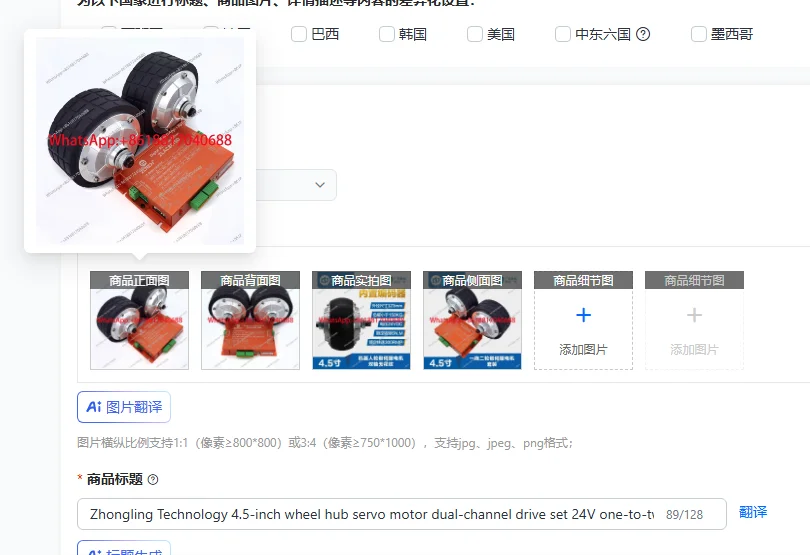Enable the 中东六国 checkbox

tap(563, 34)
